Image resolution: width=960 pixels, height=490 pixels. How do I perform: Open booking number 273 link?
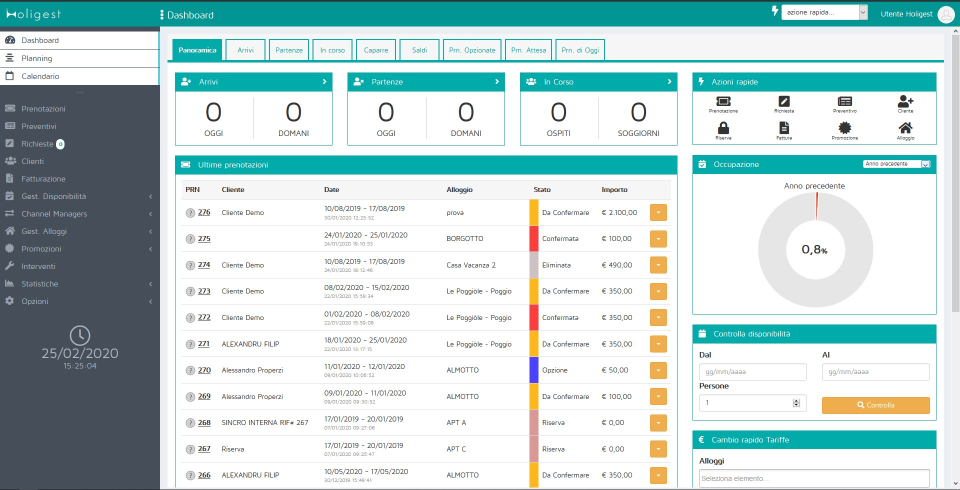point(204,292)
